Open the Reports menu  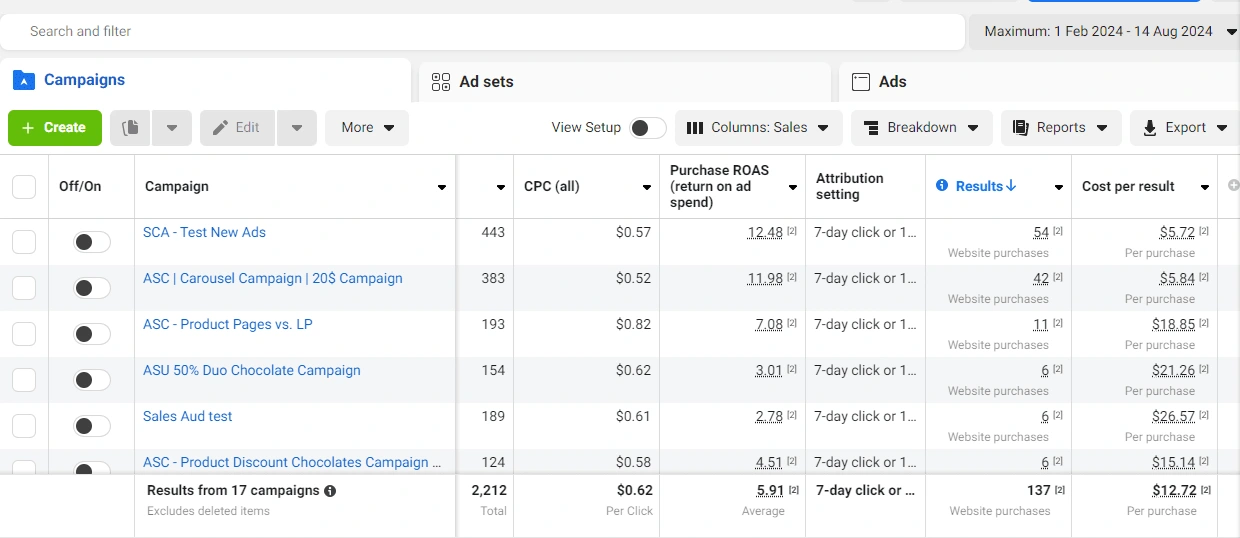pos(1060,128)
